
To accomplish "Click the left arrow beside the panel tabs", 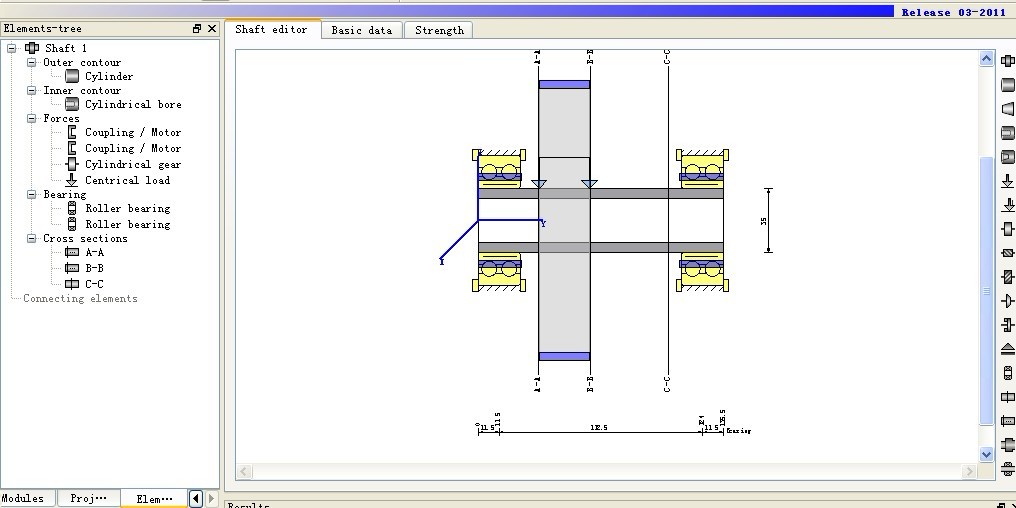I will coord(196,498).
